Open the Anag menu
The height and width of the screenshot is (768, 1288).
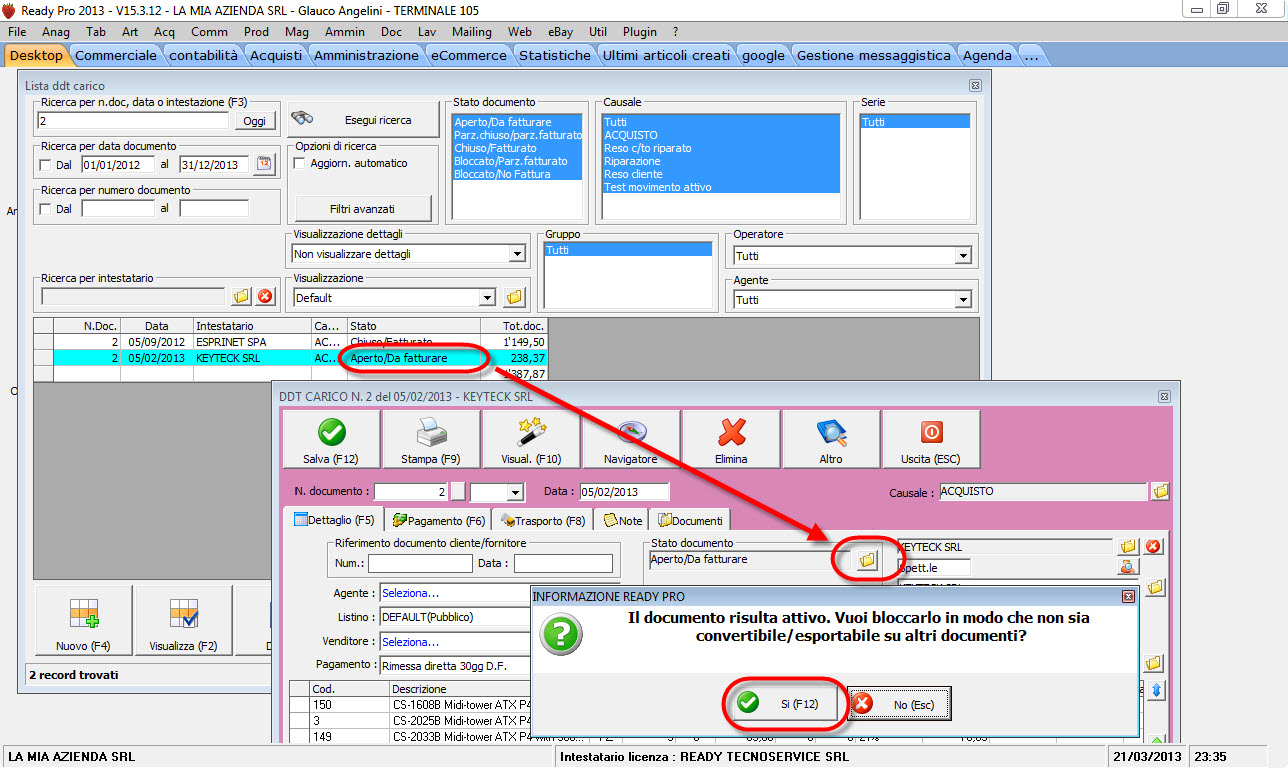pyautogui.click(x=56, y=32)
